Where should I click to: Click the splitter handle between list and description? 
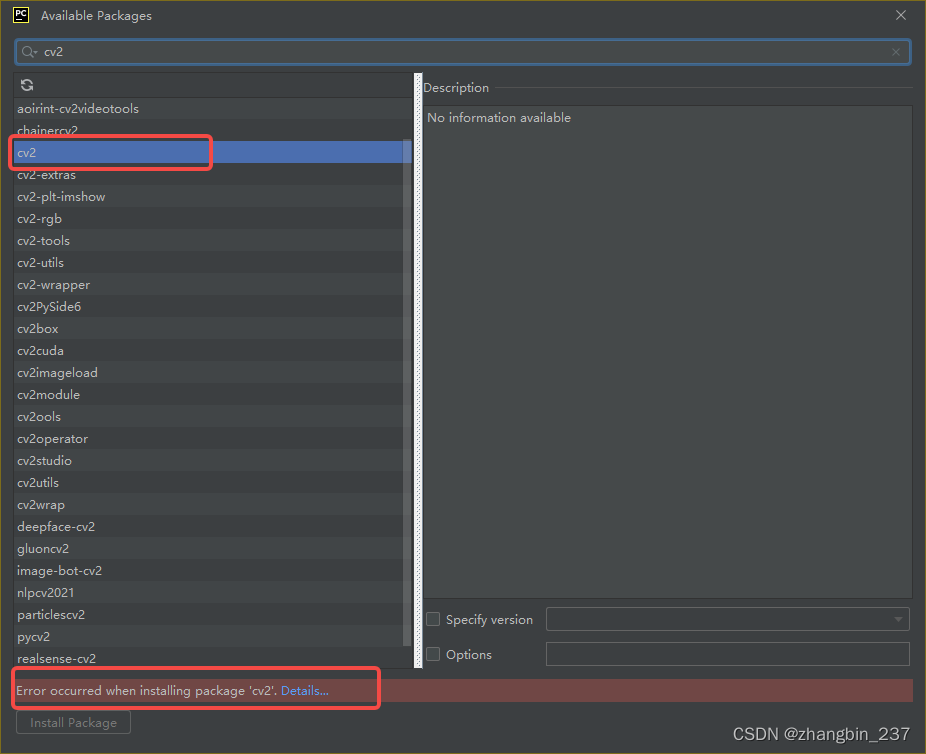click(418, 370)
